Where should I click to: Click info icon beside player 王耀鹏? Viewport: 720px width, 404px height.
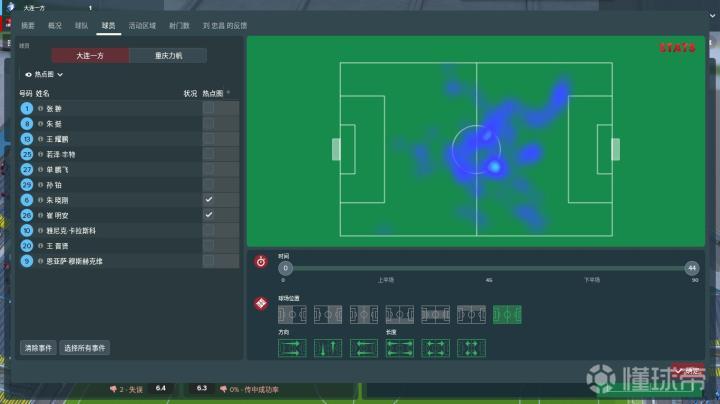point(41,139)
